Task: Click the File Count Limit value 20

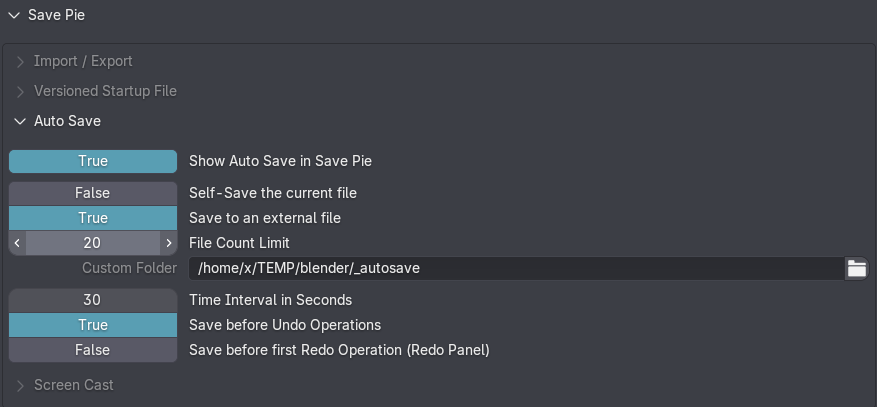Action: tap(93, 243)
